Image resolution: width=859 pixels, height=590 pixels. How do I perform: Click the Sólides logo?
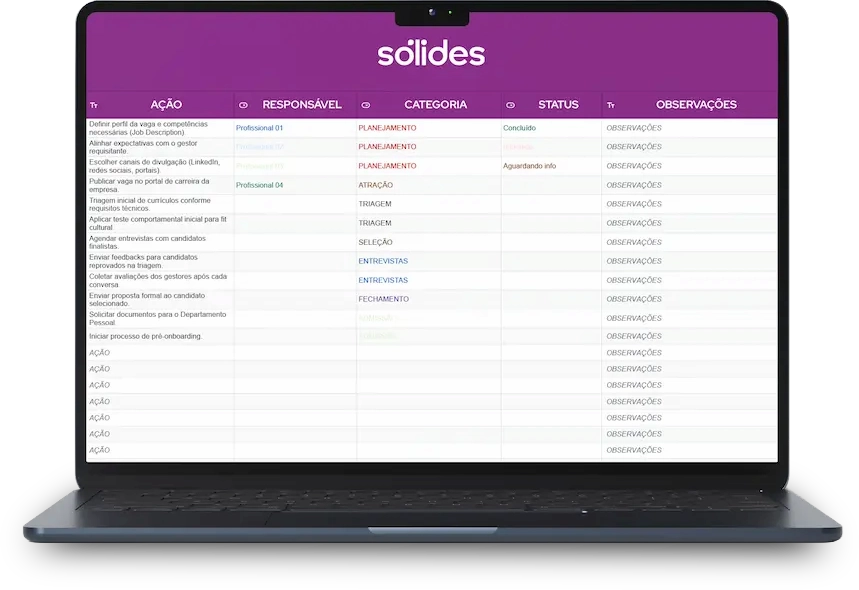tap(431, 53)
